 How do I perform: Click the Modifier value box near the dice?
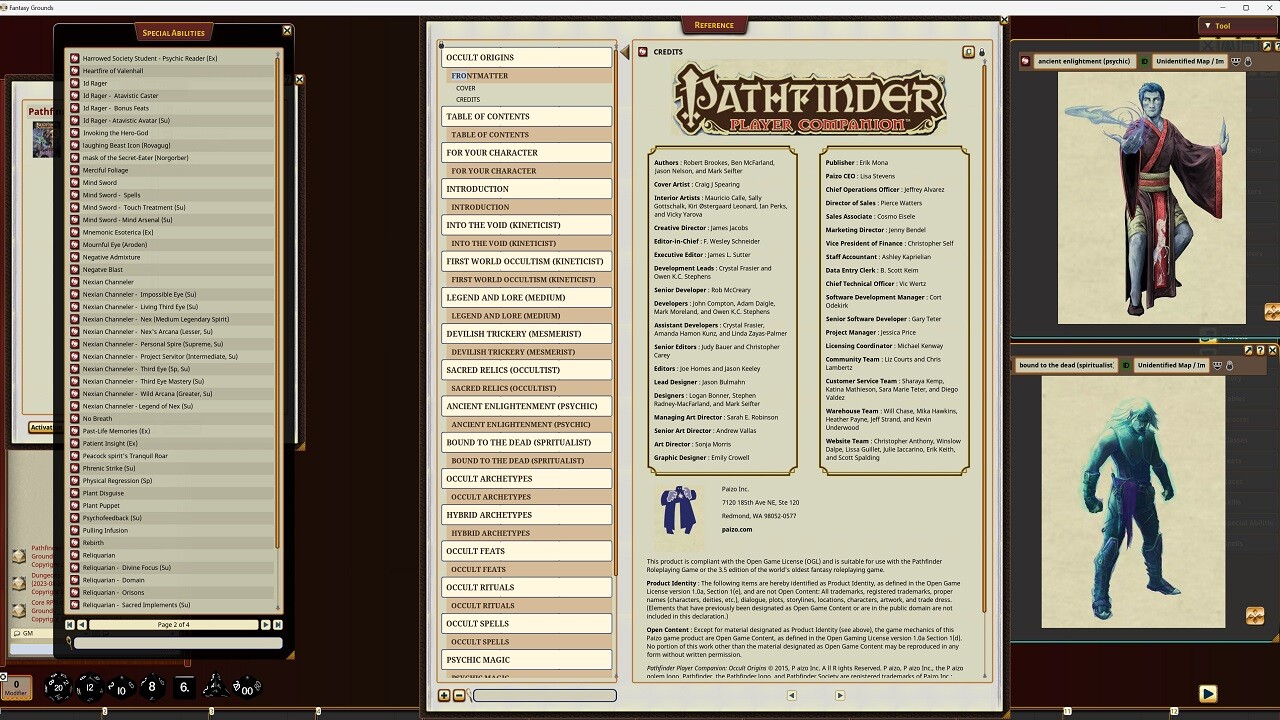[16, 687]
